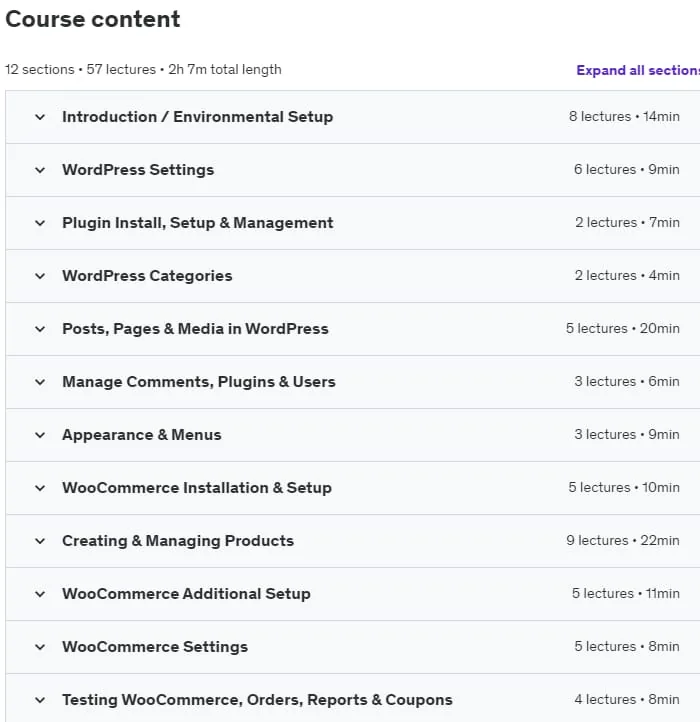
Task: Expand chevron for WooCommerce Additional Setup
Action: tap(40, 594)
